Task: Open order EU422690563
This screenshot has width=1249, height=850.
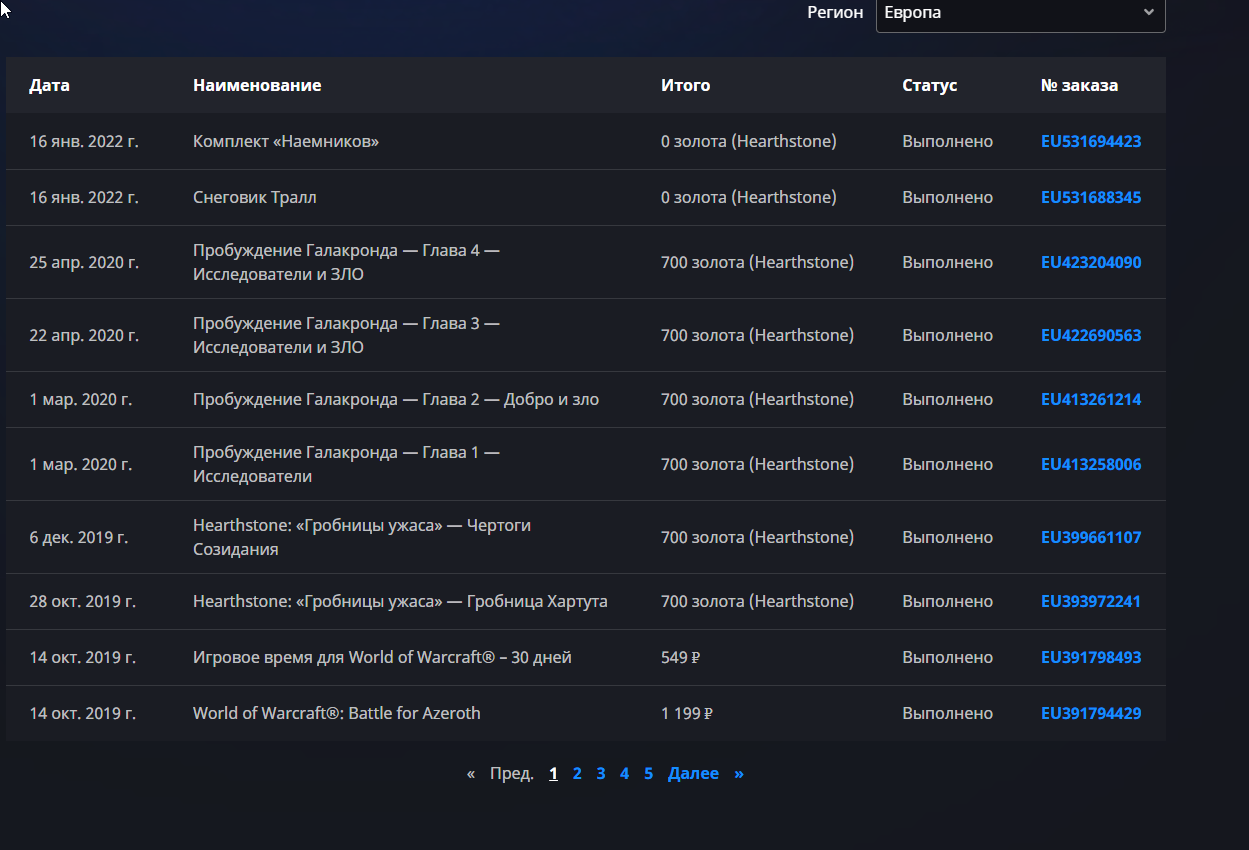Action: [1091, 336]
